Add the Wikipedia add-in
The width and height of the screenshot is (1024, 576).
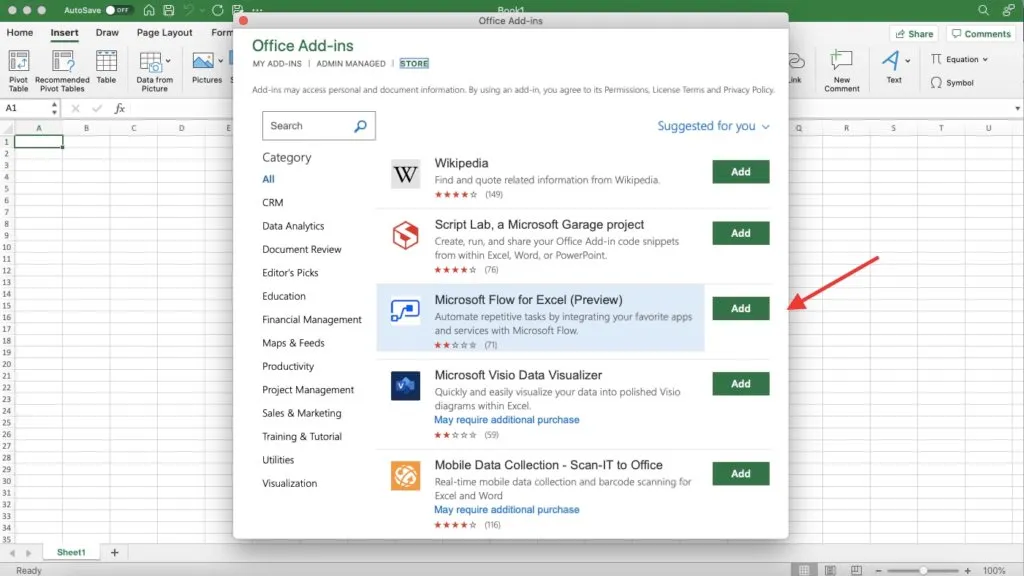(741, 172)
